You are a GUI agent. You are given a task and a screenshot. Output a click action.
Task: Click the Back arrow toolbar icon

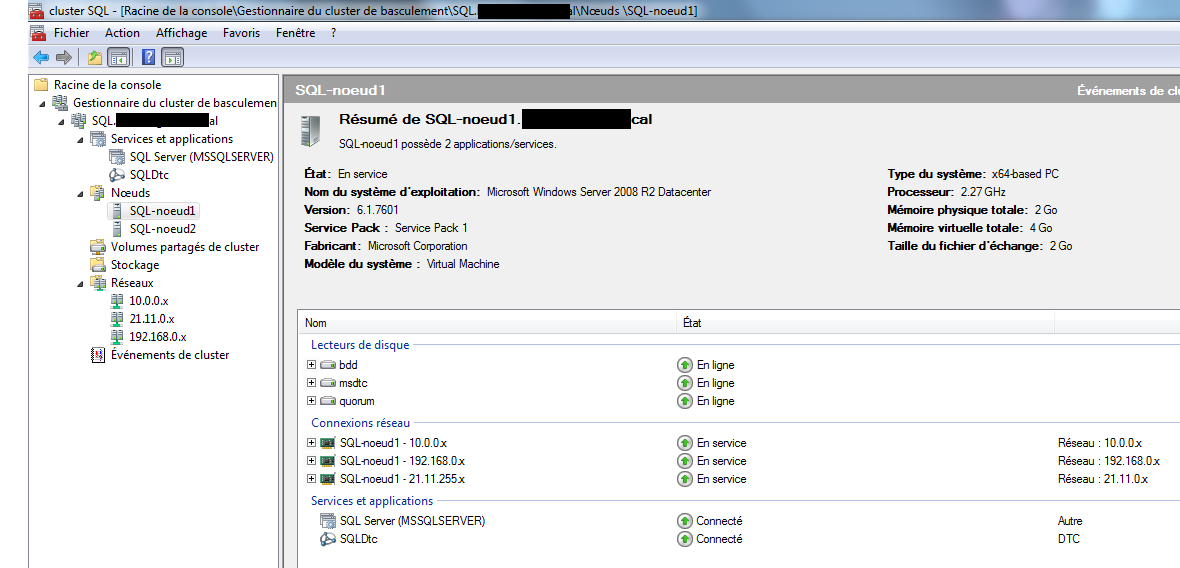click(41, 58)
